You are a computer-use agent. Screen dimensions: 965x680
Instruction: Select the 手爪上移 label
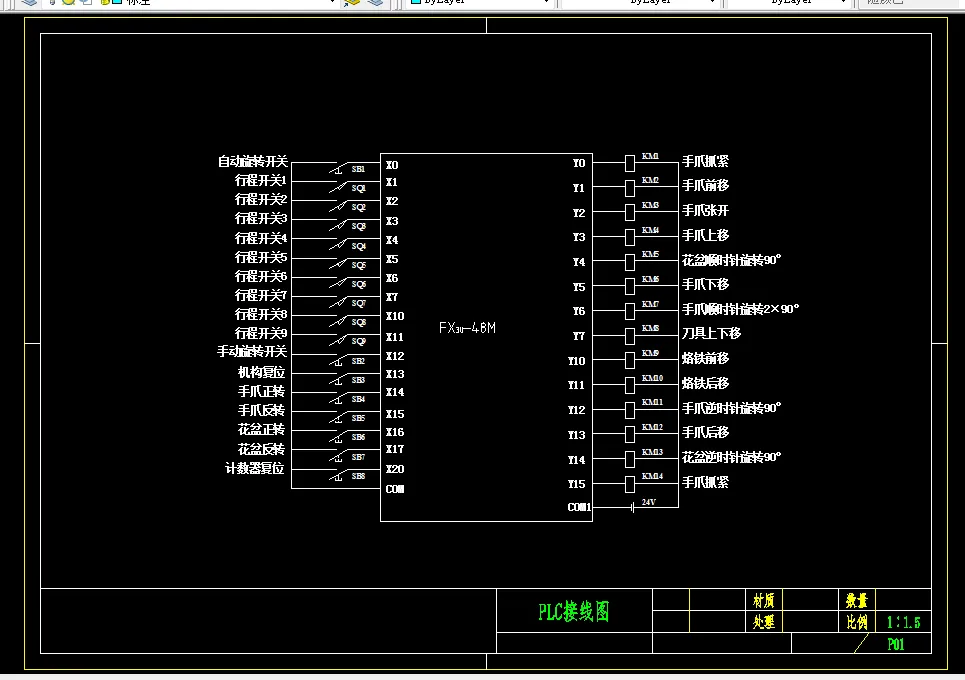coord(705,235)
